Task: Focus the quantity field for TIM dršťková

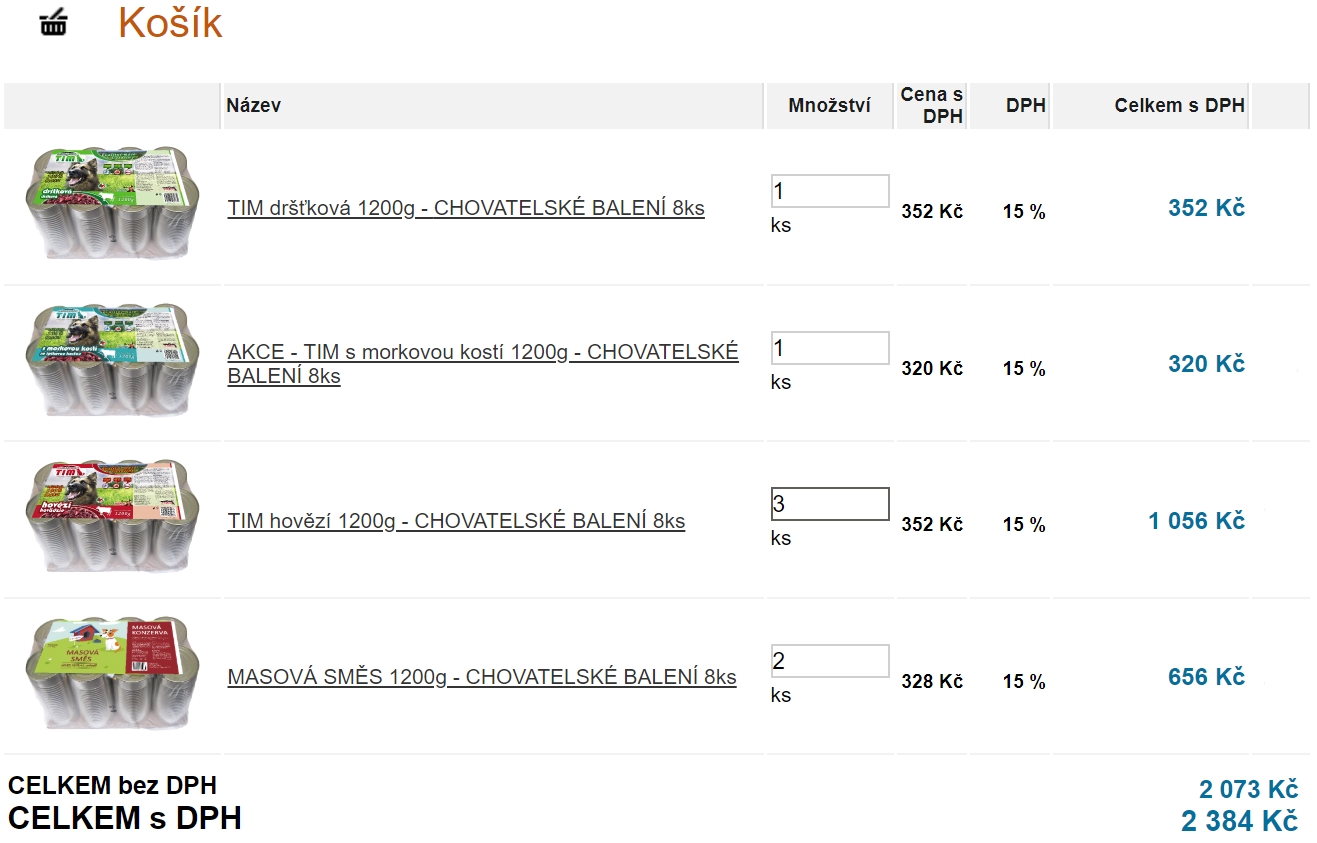Action: 830,191
